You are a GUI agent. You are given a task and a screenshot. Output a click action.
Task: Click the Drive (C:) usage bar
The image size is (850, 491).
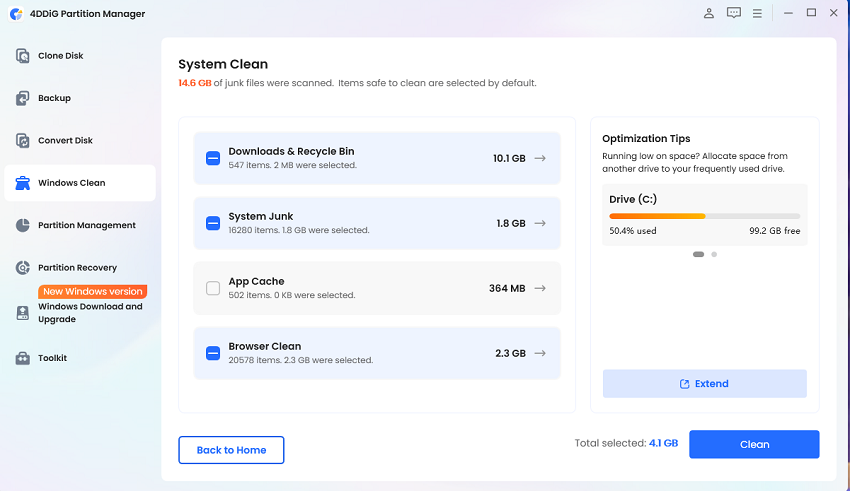(x=705, y=216)
